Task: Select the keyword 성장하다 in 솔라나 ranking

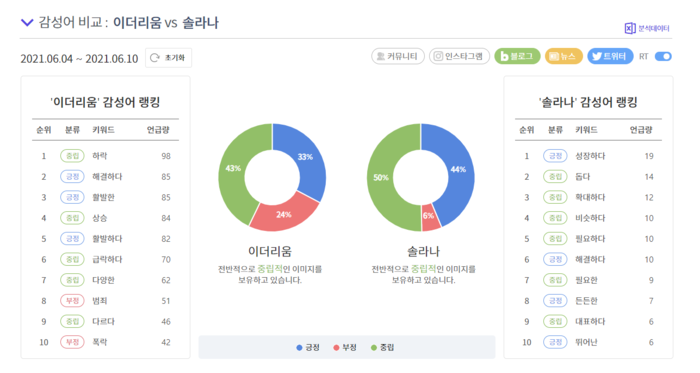Action: point(590,156)
